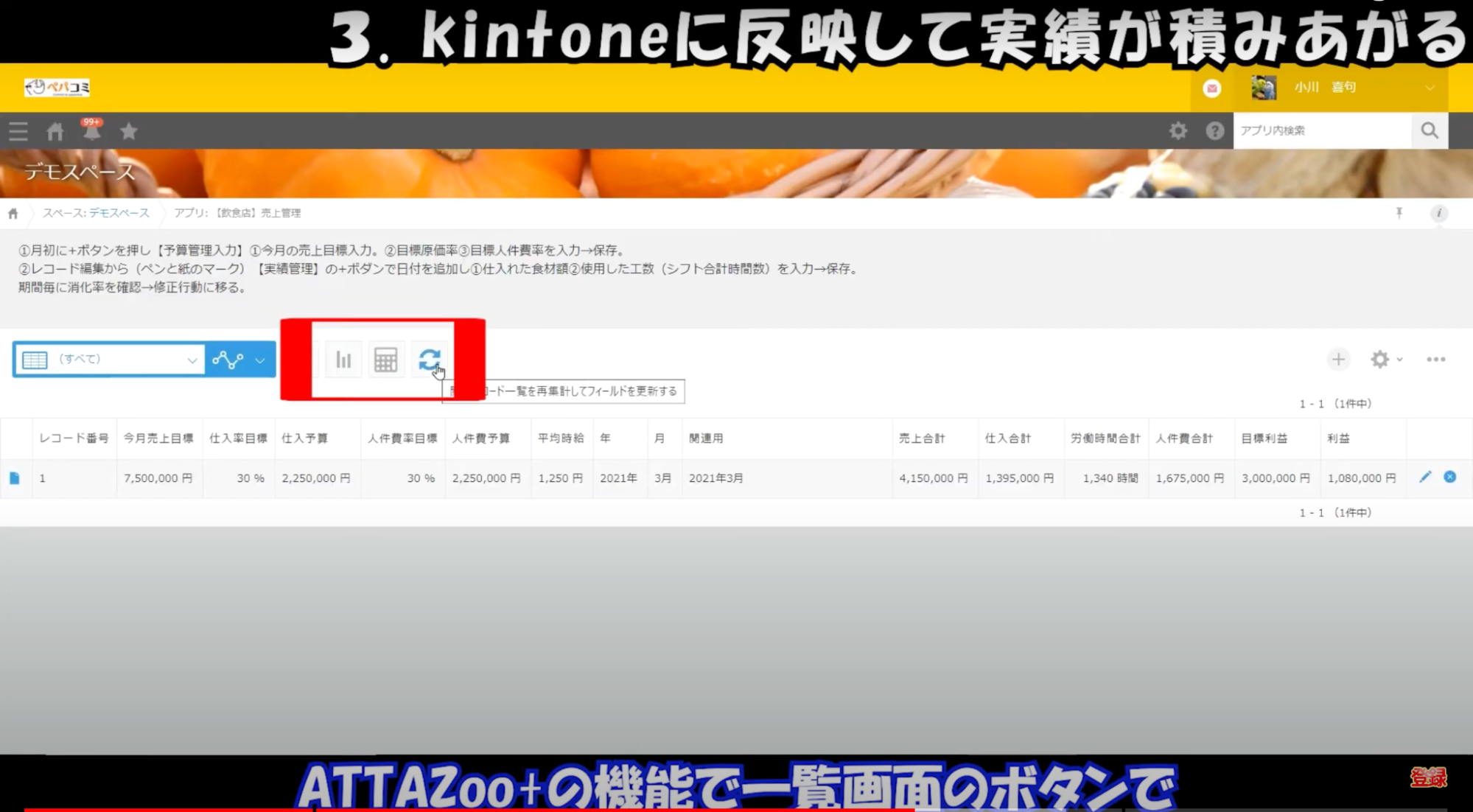Click the refresh re-aggregate records icon
This screenshot has height=812, width=1473.
(x=429, y=360)
